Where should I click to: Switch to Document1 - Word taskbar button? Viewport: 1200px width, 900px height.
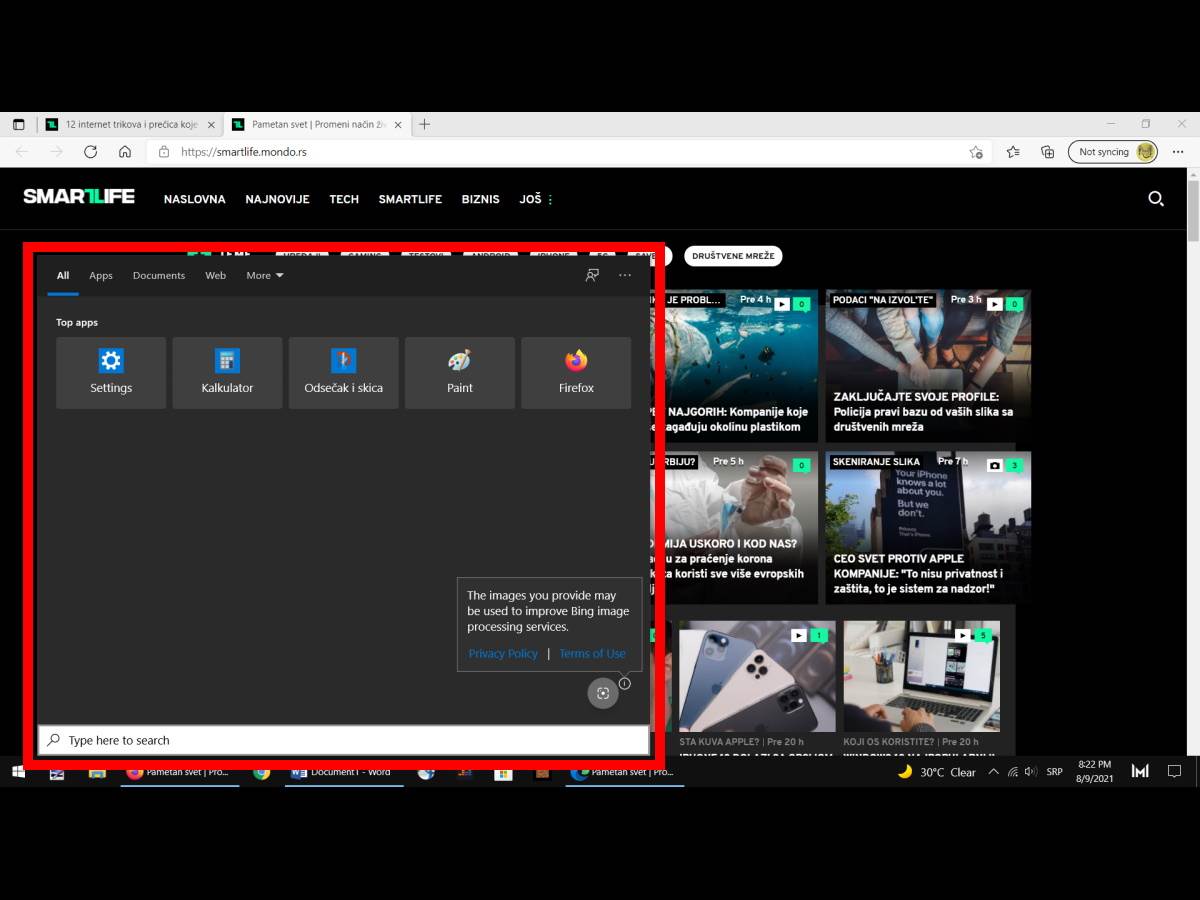(342, 772)
